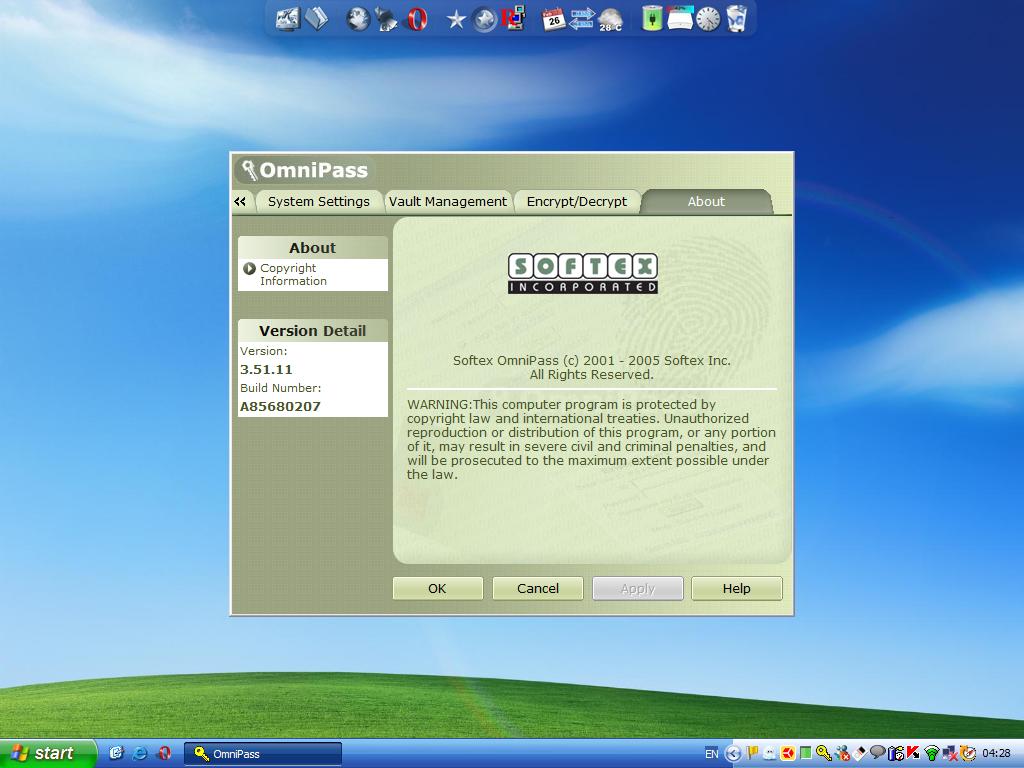Click the yellow flag tray icon
1024x768 pixels.
752,754
